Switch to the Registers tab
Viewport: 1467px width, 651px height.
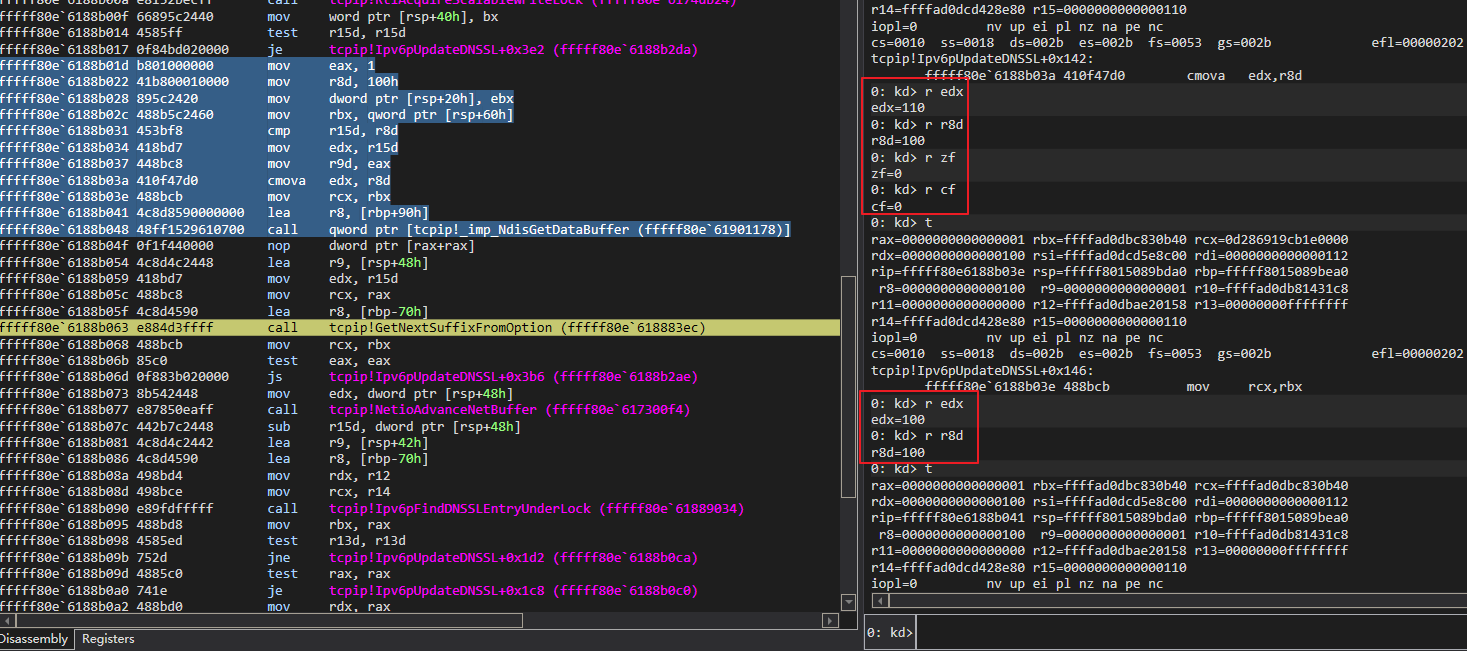pos(108,638)
